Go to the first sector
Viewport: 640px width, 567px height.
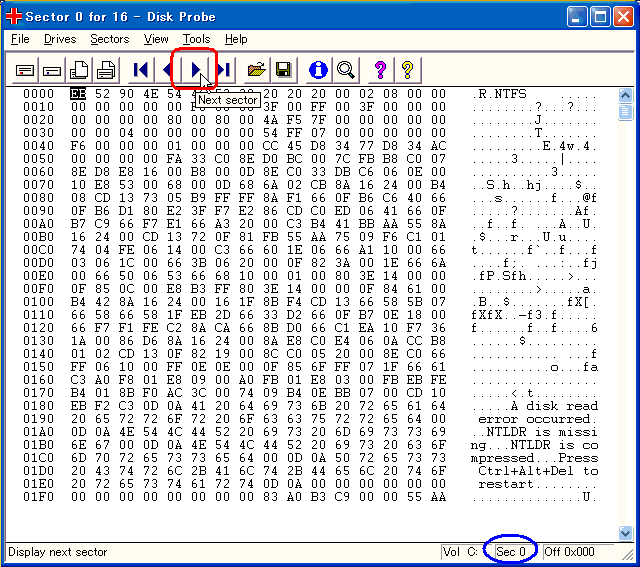141,69
